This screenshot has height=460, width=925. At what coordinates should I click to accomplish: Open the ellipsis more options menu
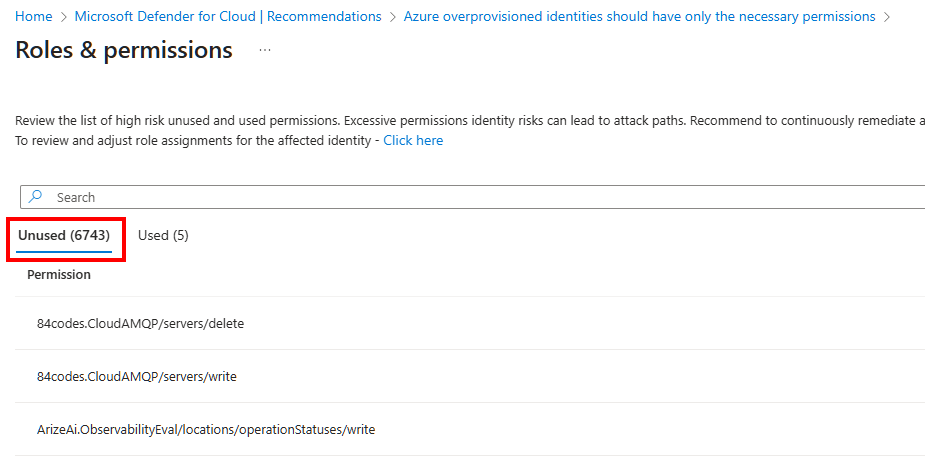click(x=265, y=50)
